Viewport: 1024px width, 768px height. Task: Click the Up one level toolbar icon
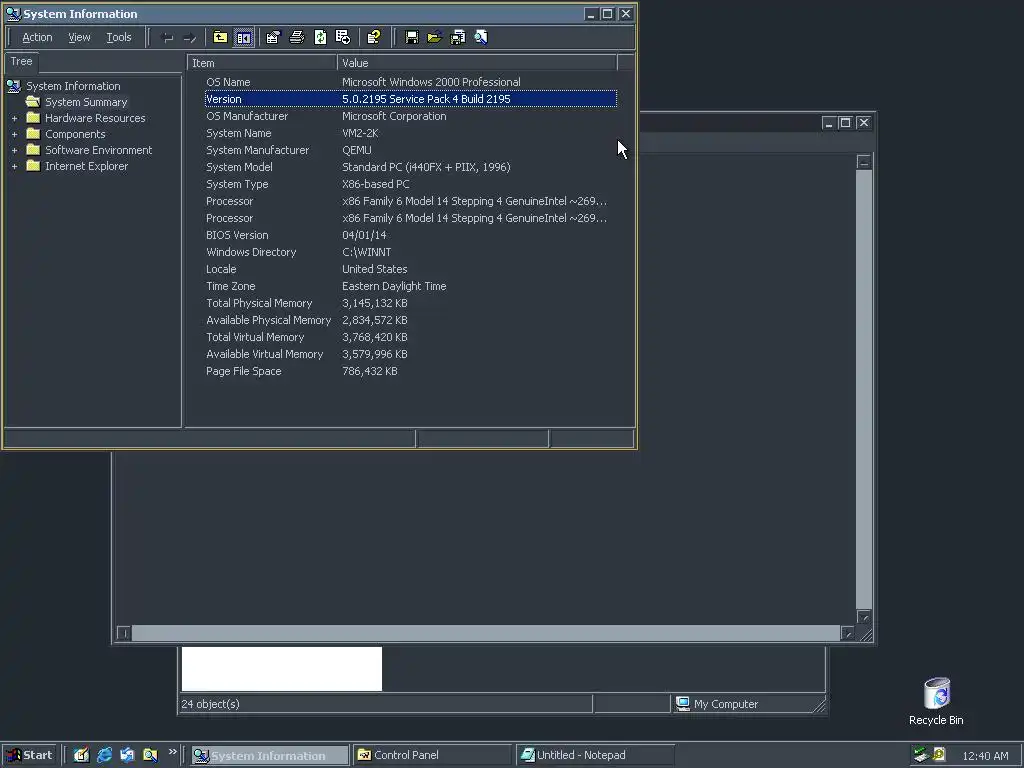pos(220,37)
